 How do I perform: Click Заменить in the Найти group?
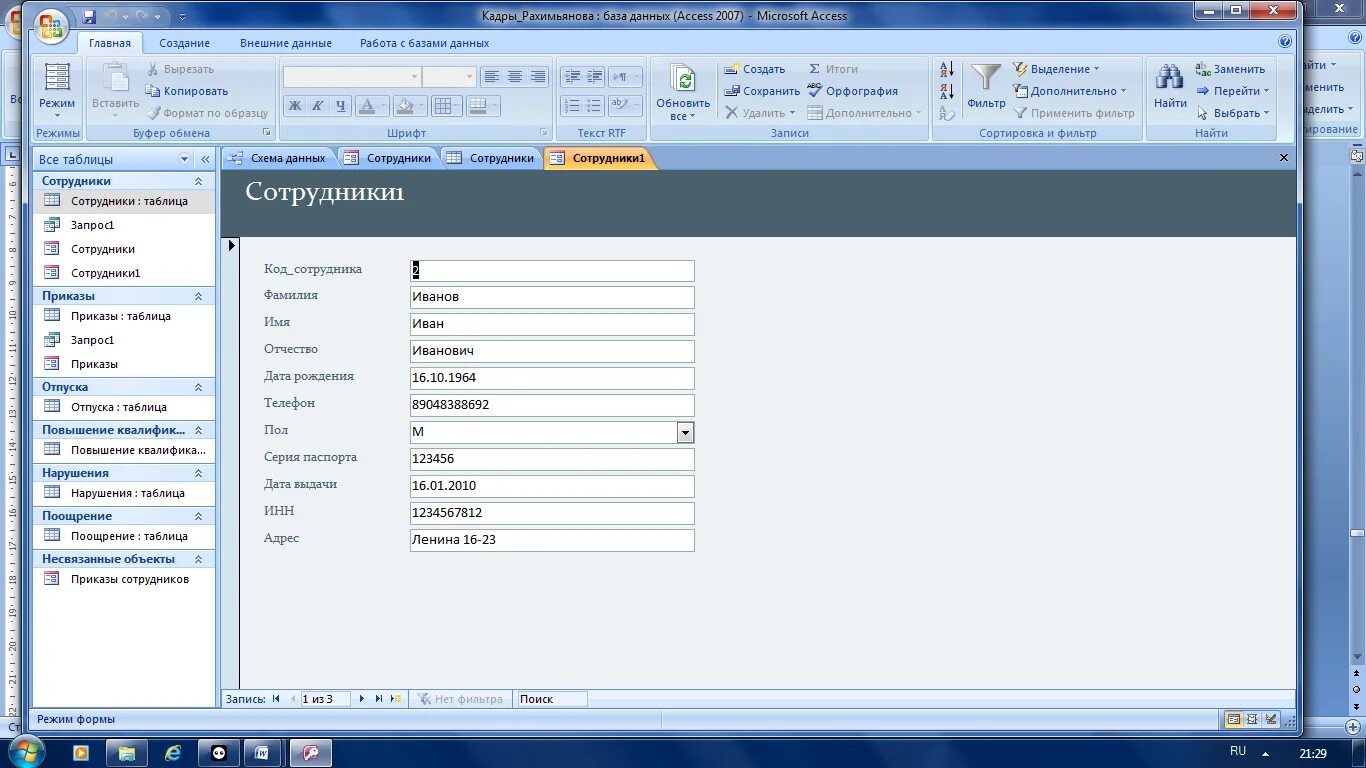(1231, 69)
